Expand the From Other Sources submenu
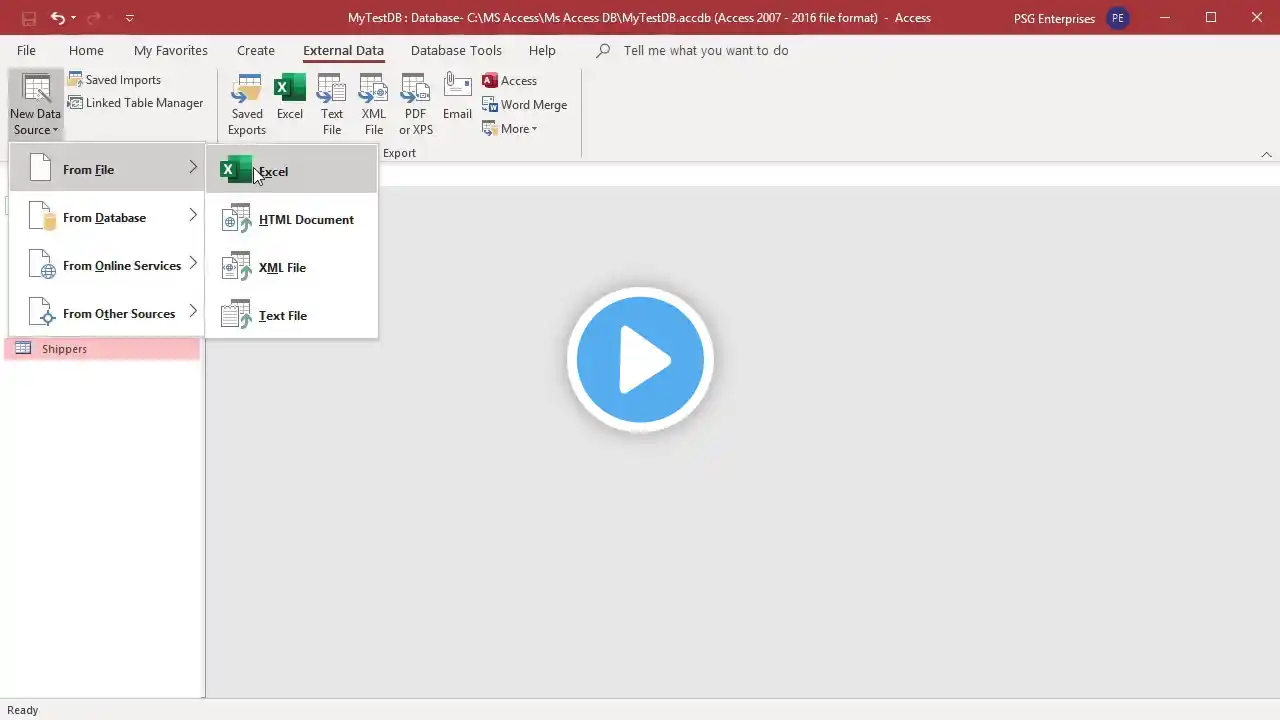 coord(107,313)
